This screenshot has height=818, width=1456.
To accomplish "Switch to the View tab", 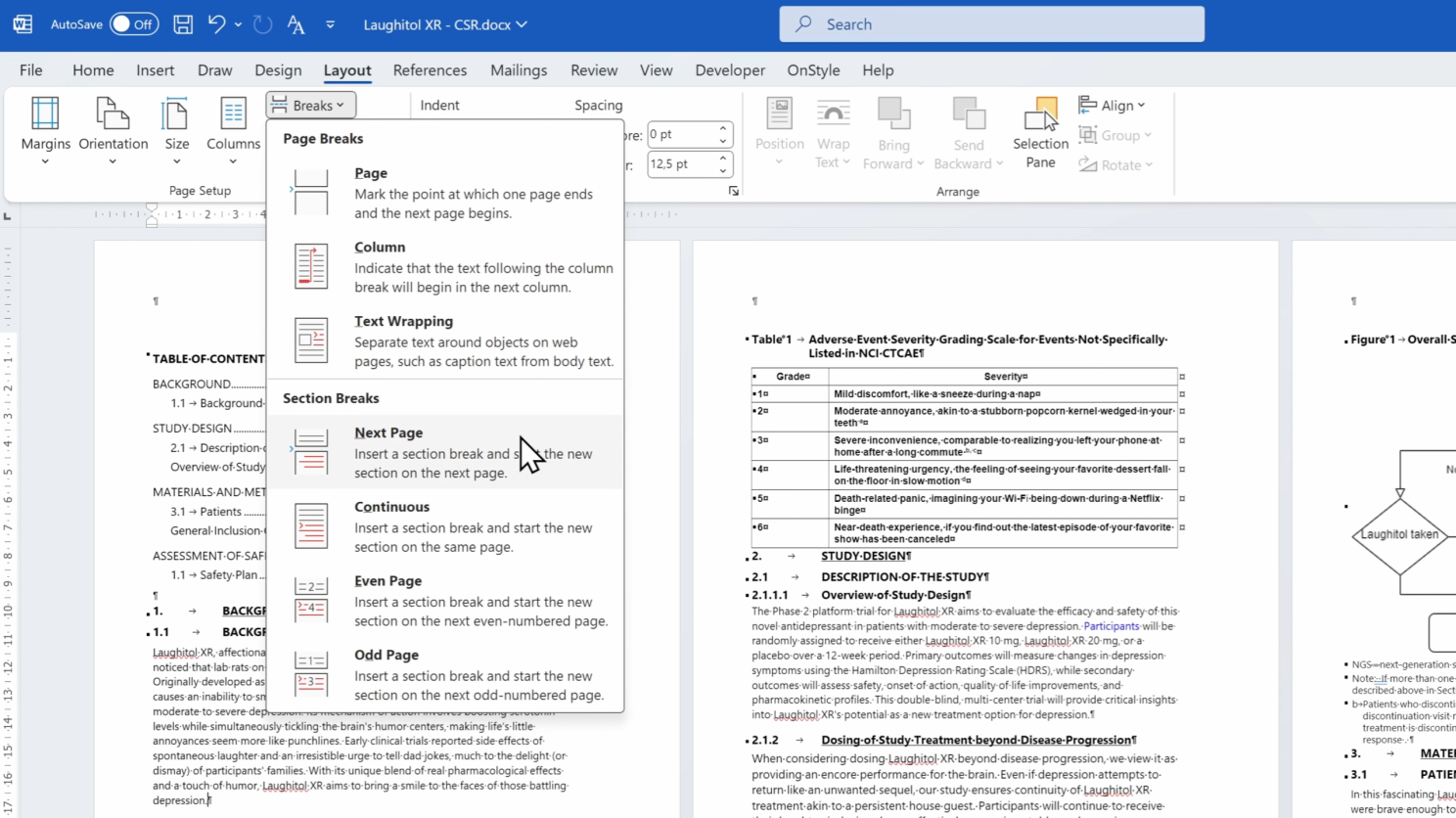I will pos(656,70).
